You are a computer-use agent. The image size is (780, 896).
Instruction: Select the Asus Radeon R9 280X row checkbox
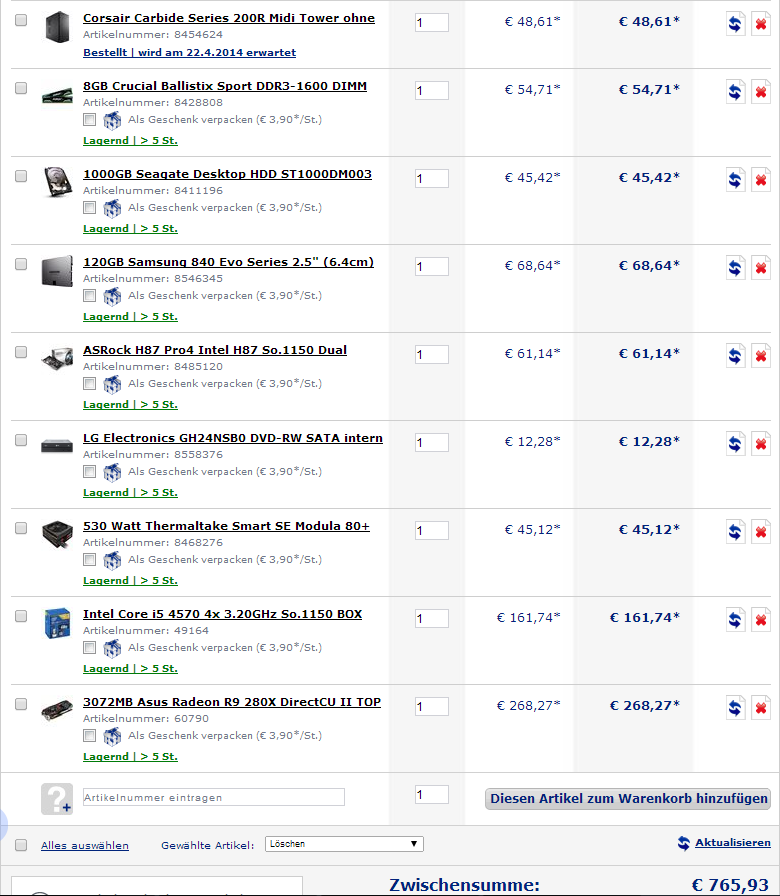point(21,704)
